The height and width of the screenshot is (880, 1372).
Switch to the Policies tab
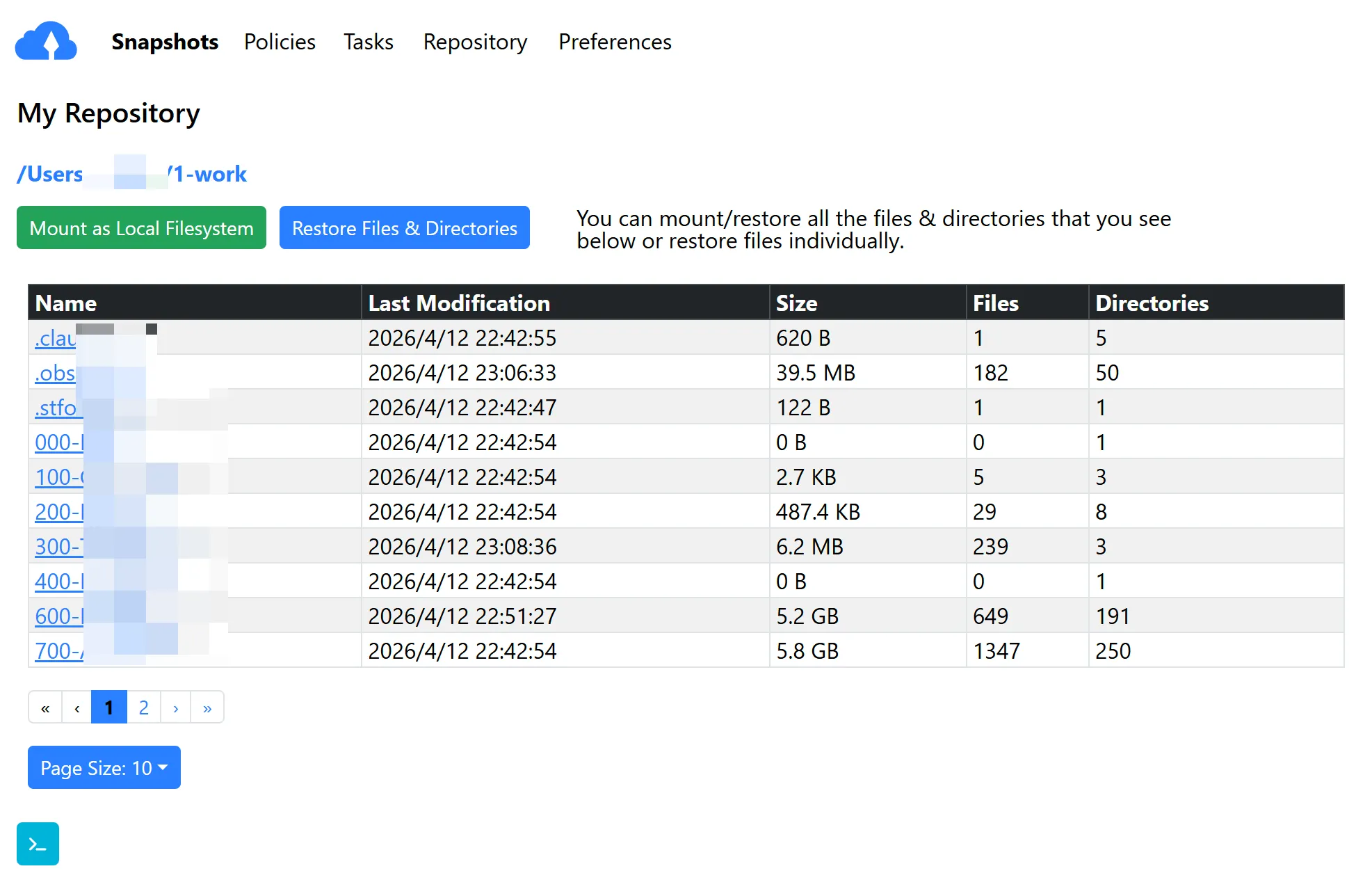(x=280, y=42)
